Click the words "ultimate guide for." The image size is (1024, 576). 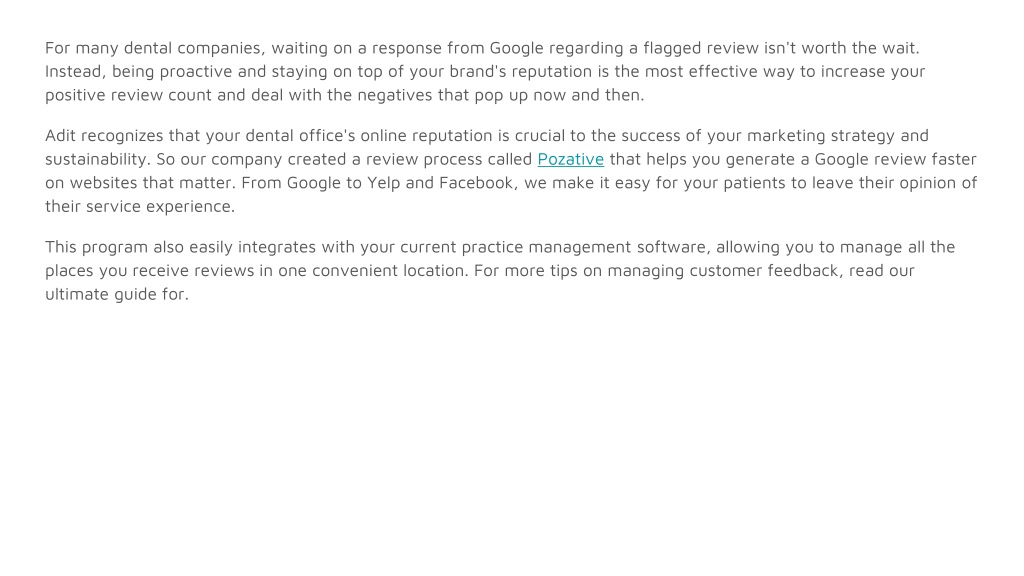pos(117,295)
